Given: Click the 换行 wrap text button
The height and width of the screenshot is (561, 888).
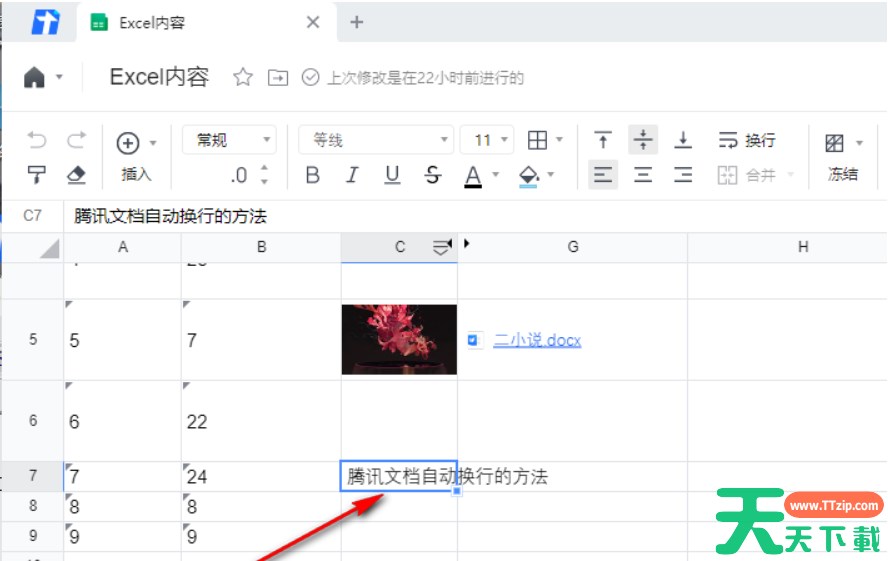Looking at the screenshot, I should click(748, 140).
